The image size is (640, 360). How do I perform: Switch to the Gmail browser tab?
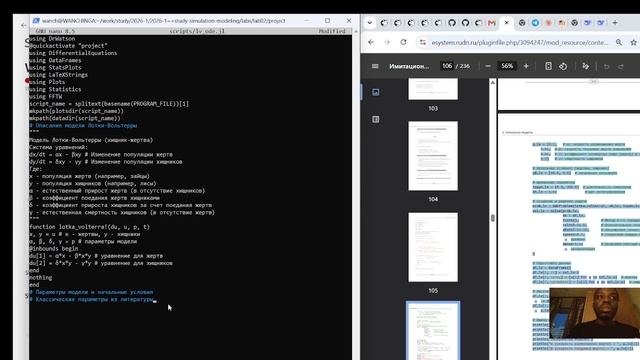492,23
